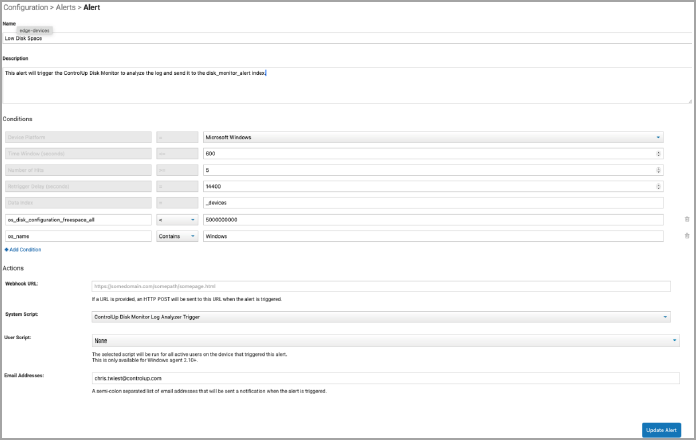696x440 pixels.
Task: Click the Add Condition link
Action: coord(25,249)
